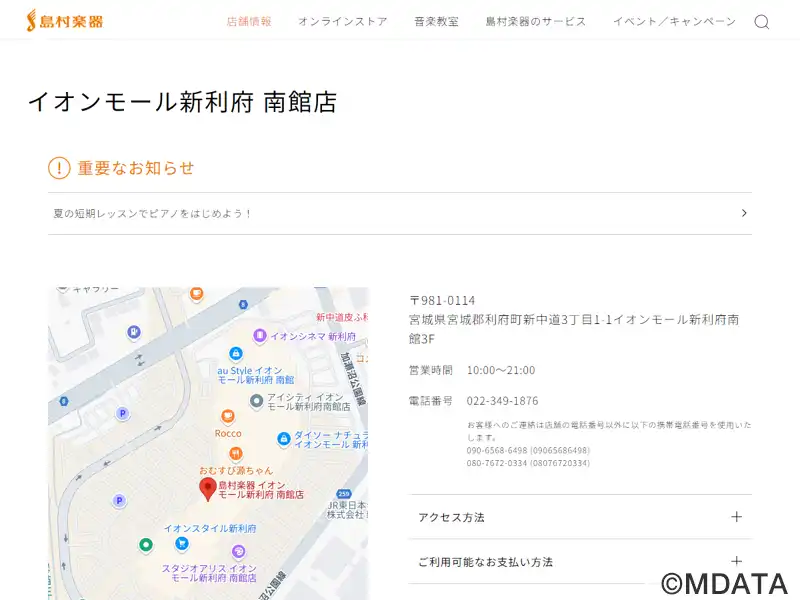Click the orange marker at map top
800x600 pixels.
click(x=196, y=293)
